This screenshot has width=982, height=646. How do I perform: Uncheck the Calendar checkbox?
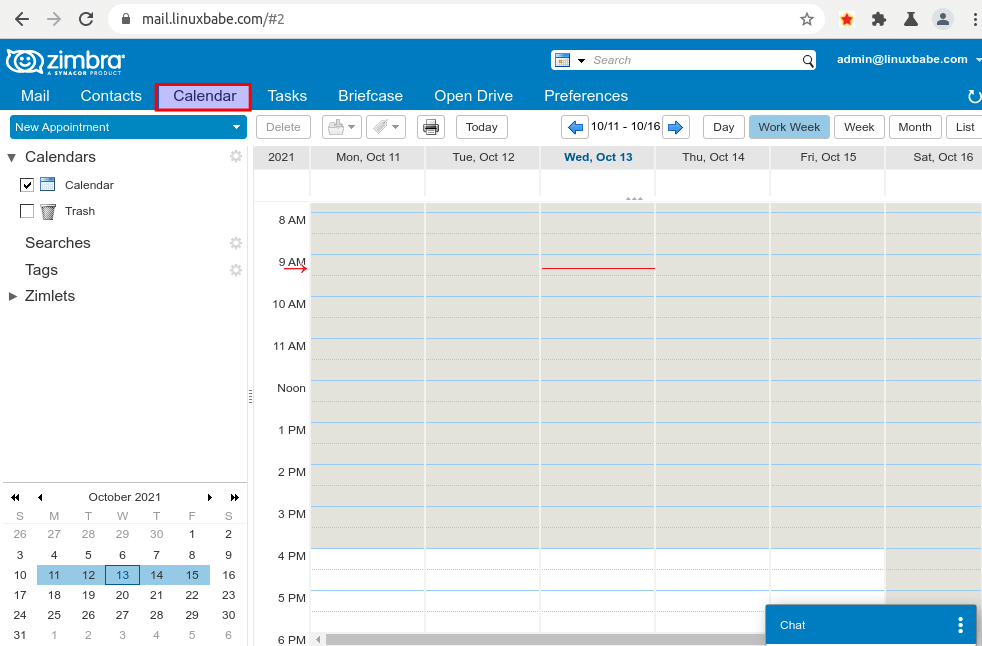point(27,185)
